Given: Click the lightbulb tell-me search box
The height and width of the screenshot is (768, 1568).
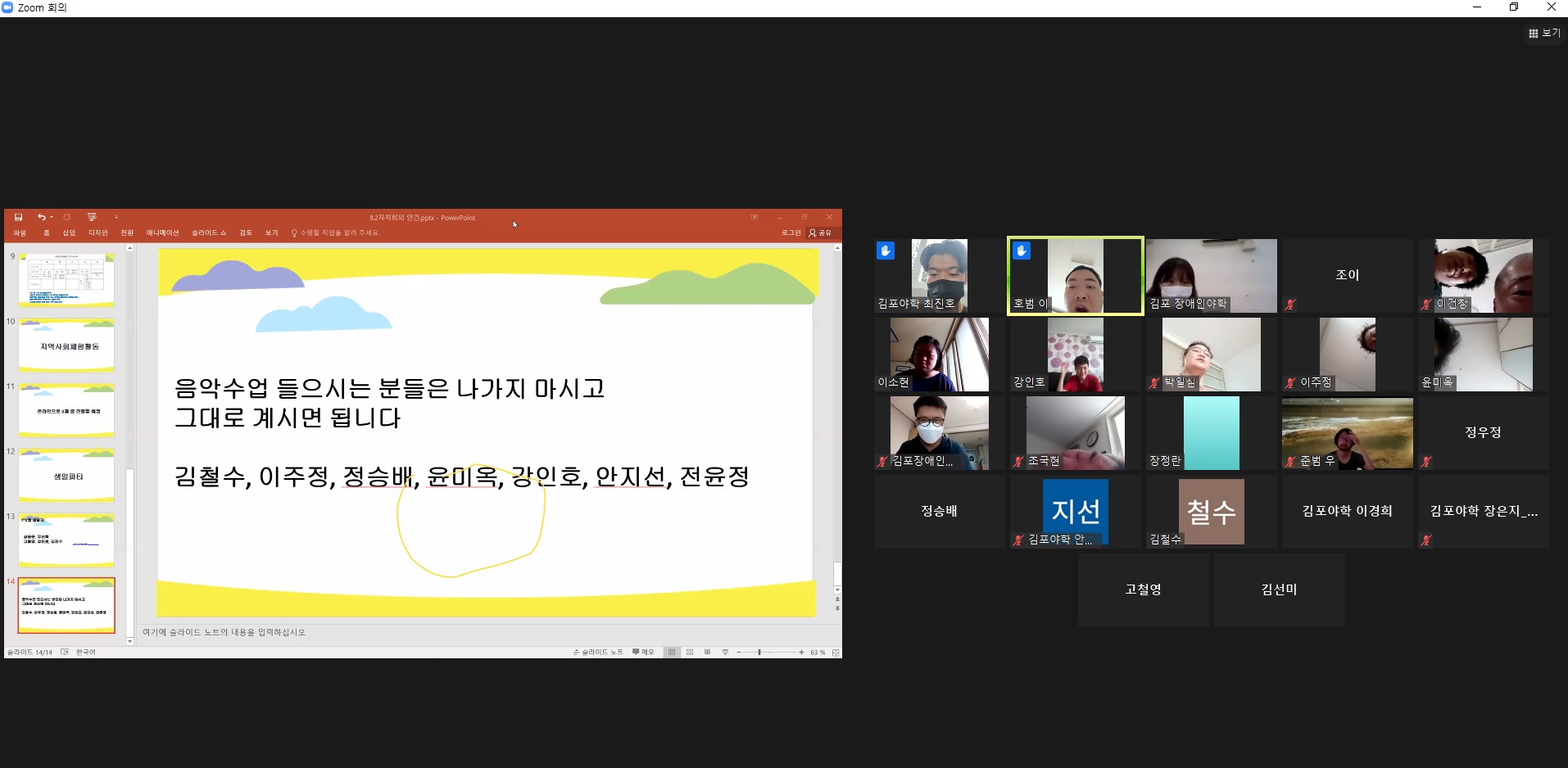Looking at the screenshot, I should click(336, 233).
